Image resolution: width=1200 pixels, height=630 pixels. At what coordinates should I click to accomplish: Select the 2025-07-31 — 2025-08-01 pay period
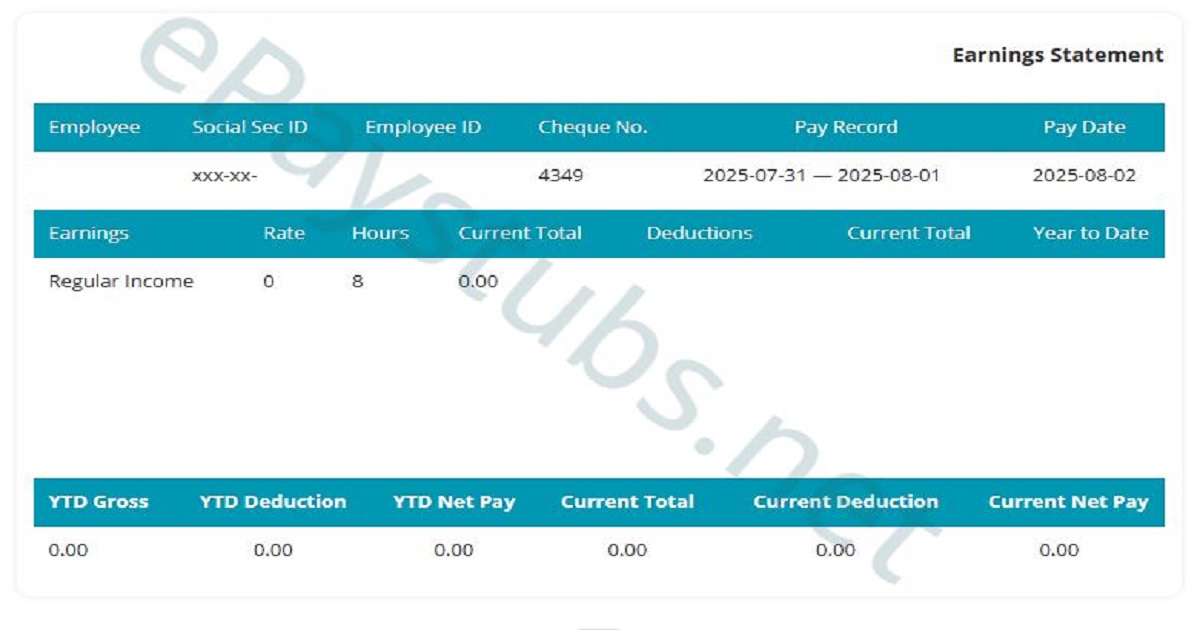[x=821, y=176]
